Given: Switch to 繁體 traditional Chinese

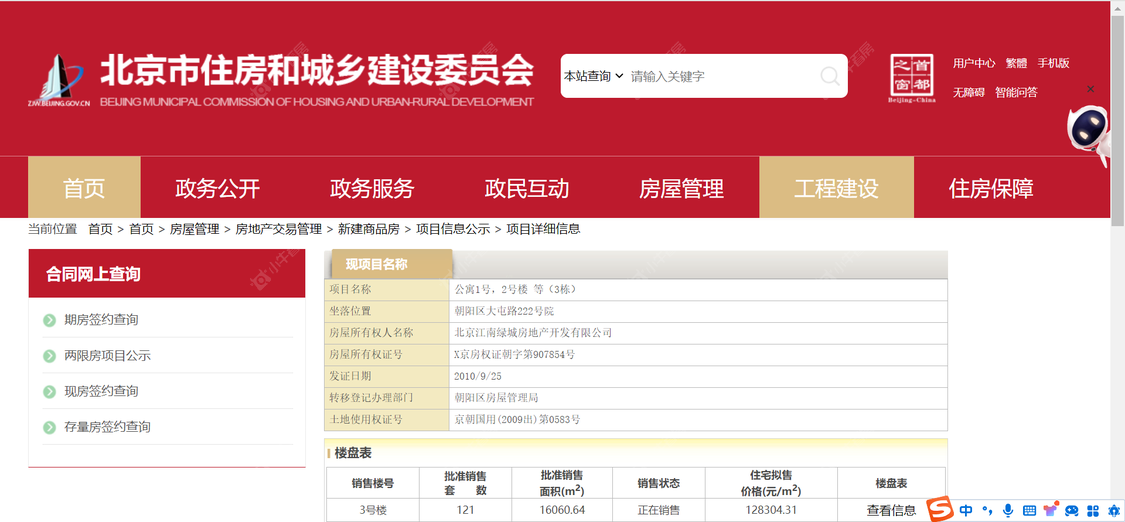Looking at the screenshot, I should (1016, 63).
